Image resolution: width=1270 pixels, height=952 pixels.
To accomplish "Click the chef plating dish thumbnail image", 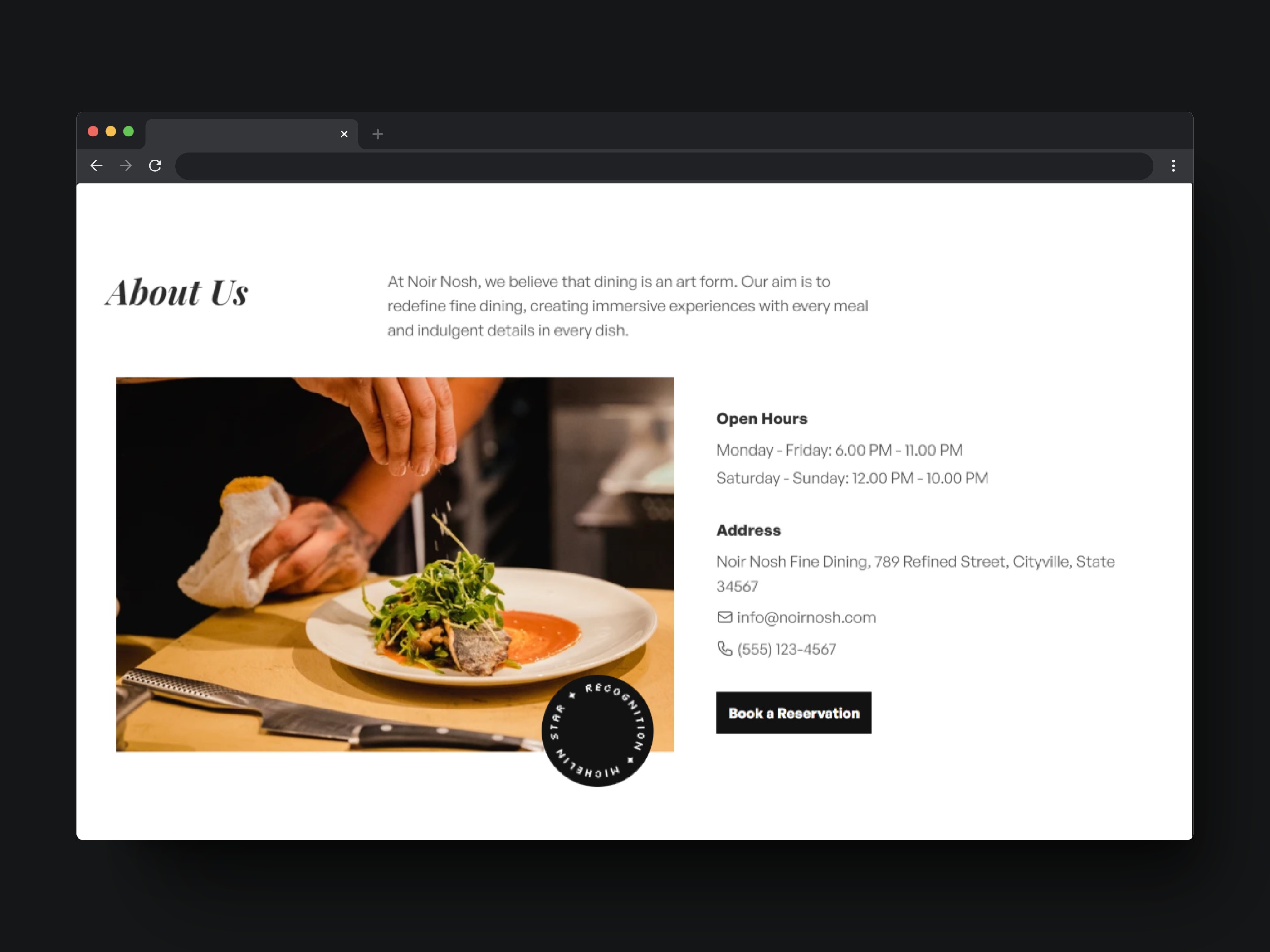I will (395, 562).
